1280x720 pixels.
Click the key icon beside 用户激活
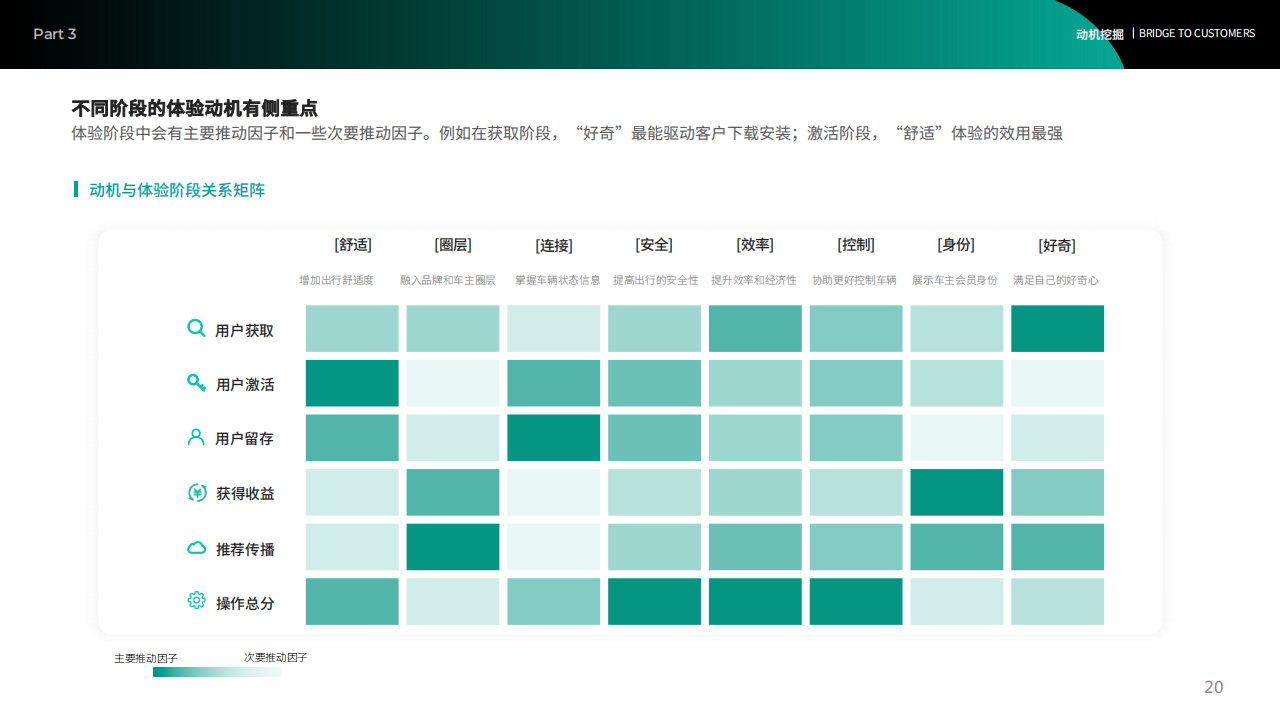pos(196,383)
